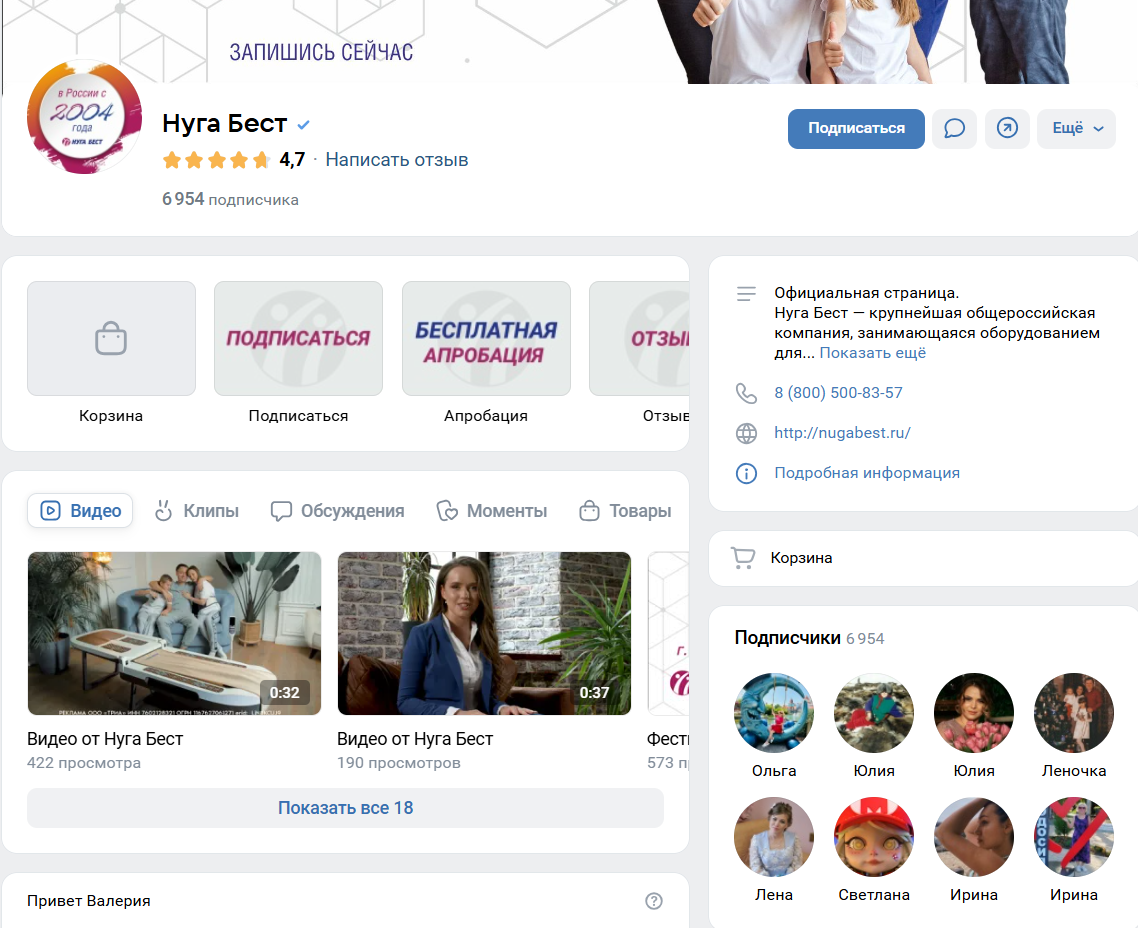Open the ПОДПИСАТЬСЯ menu tile

pyautogui.click(x=298, y=338)
